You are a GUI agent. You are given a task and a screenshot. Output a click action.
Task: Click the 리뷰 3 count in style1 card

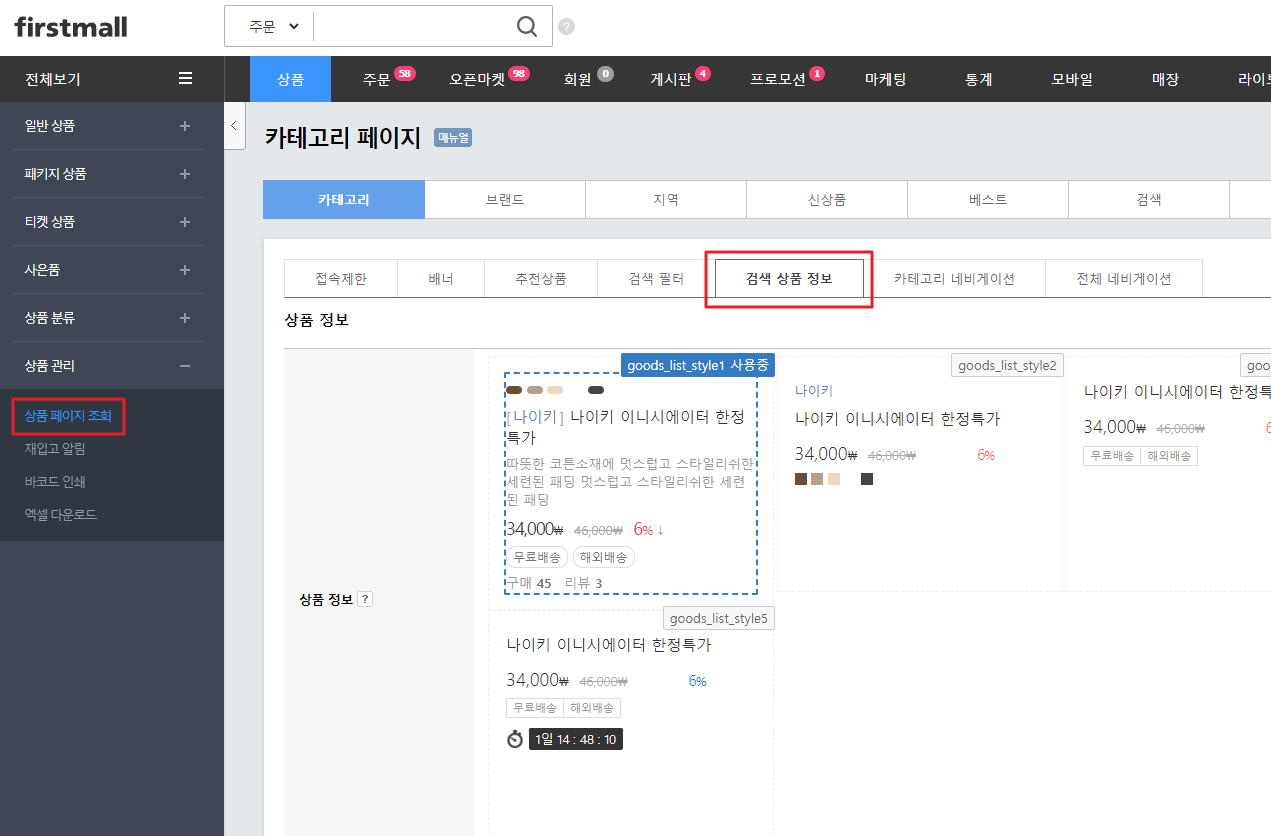tap(584, 583)
